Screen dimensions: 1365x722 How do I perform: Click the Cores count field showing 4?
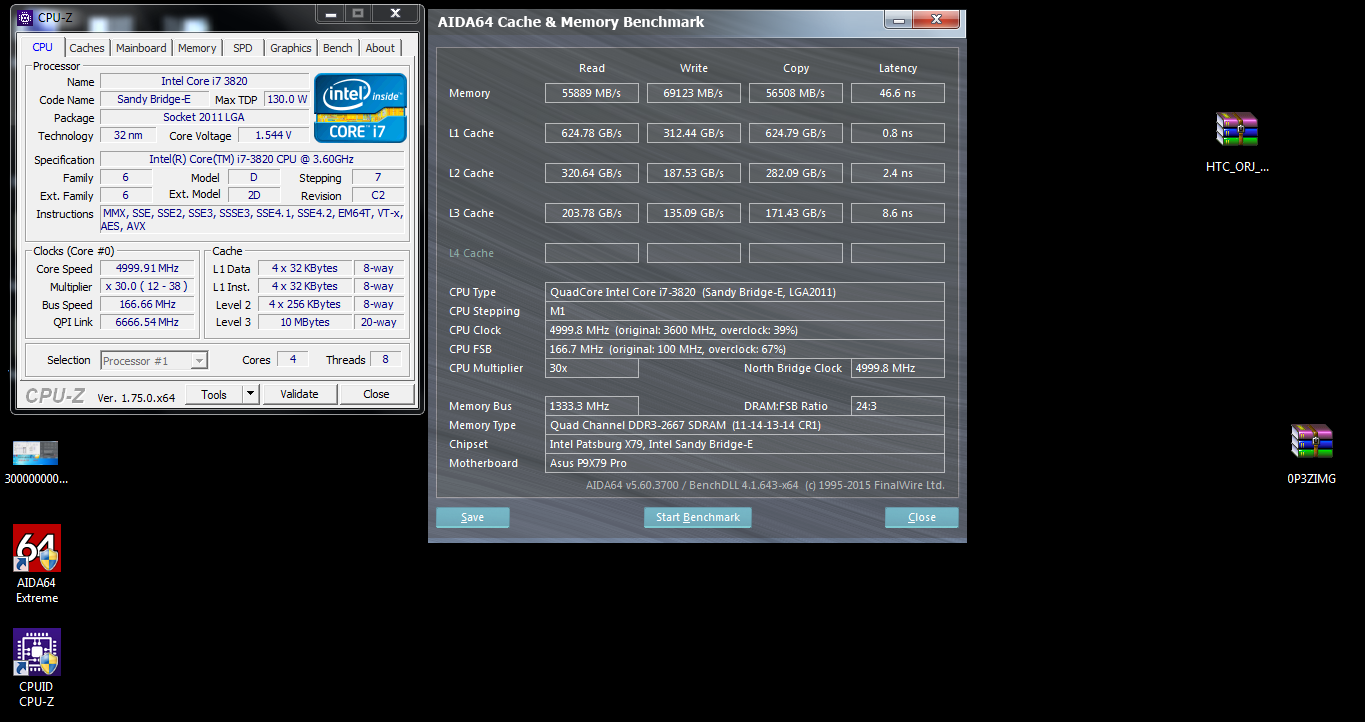292,359
